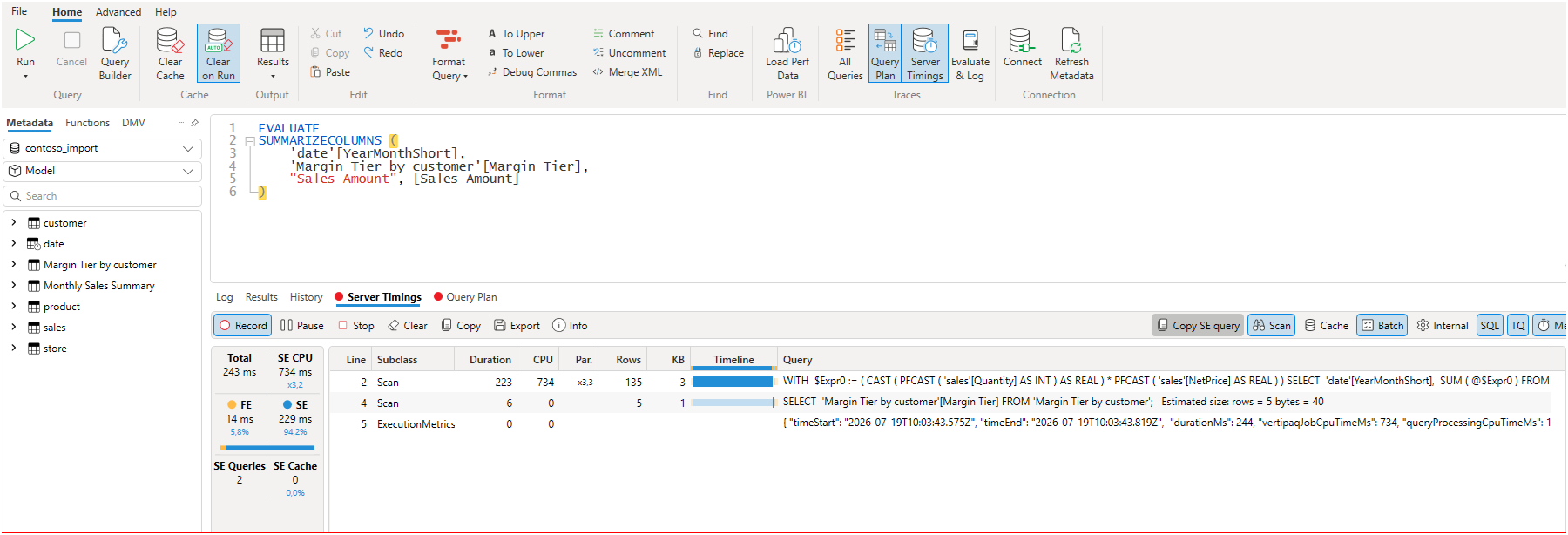
Task: Click Copy SE query
Action: [1198, 326]
